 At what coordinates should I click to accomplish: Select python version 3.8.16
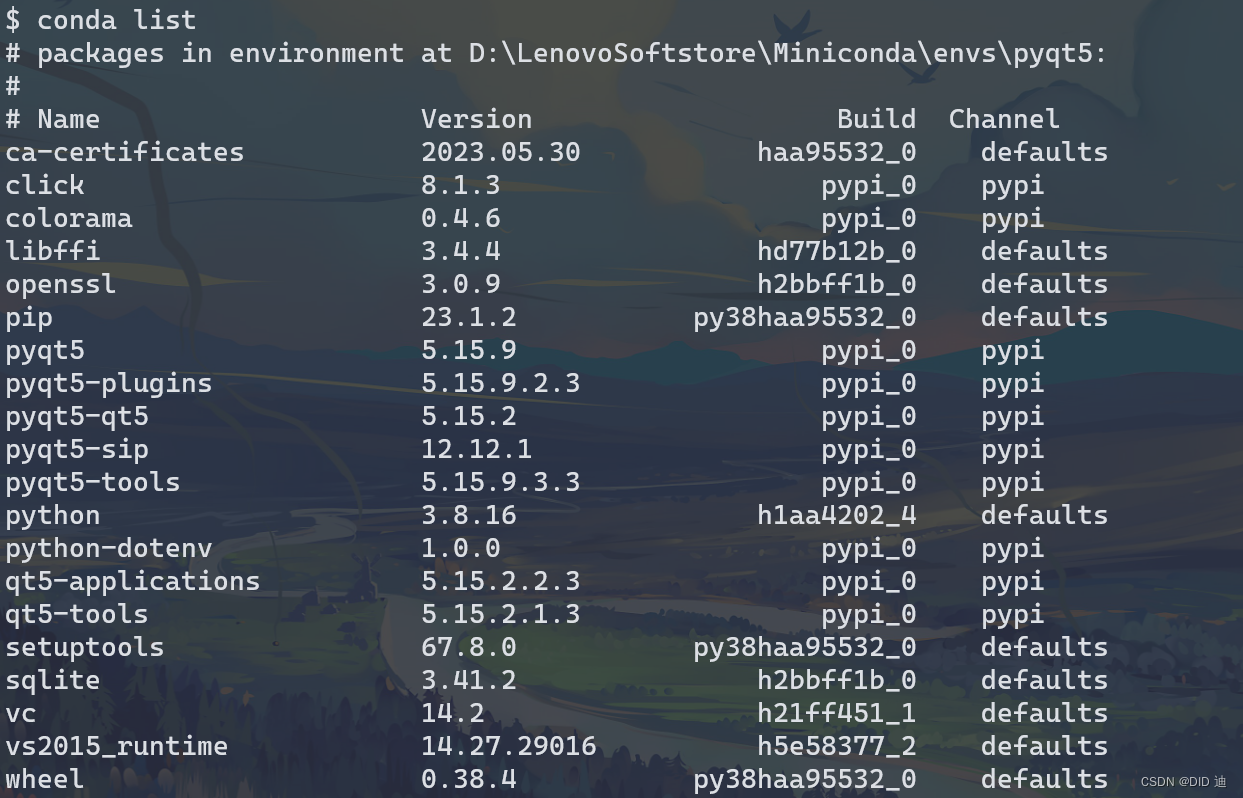click(469, 514)
